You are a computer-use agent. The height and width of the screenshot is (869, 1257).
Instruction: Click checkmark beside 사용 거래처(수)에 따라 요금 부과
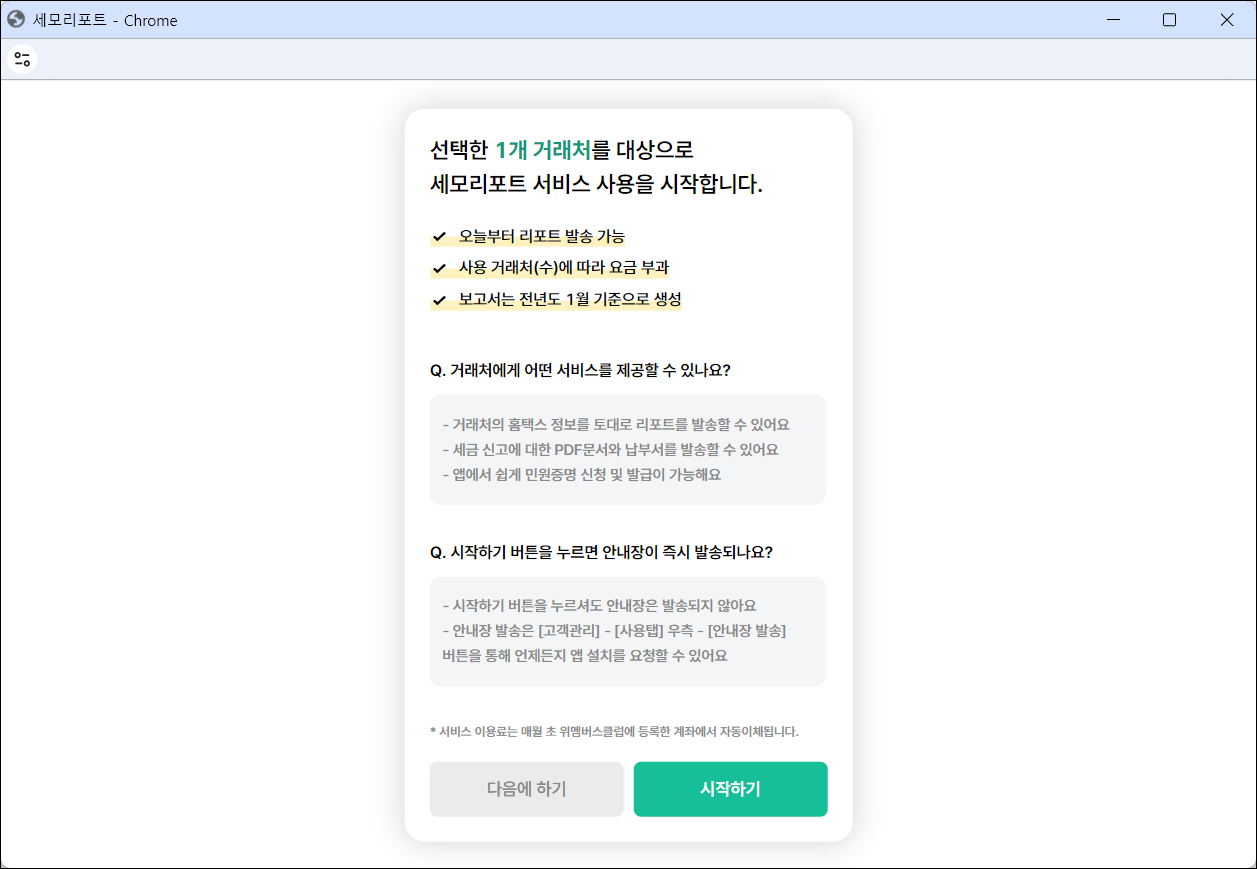click(439, 269)
